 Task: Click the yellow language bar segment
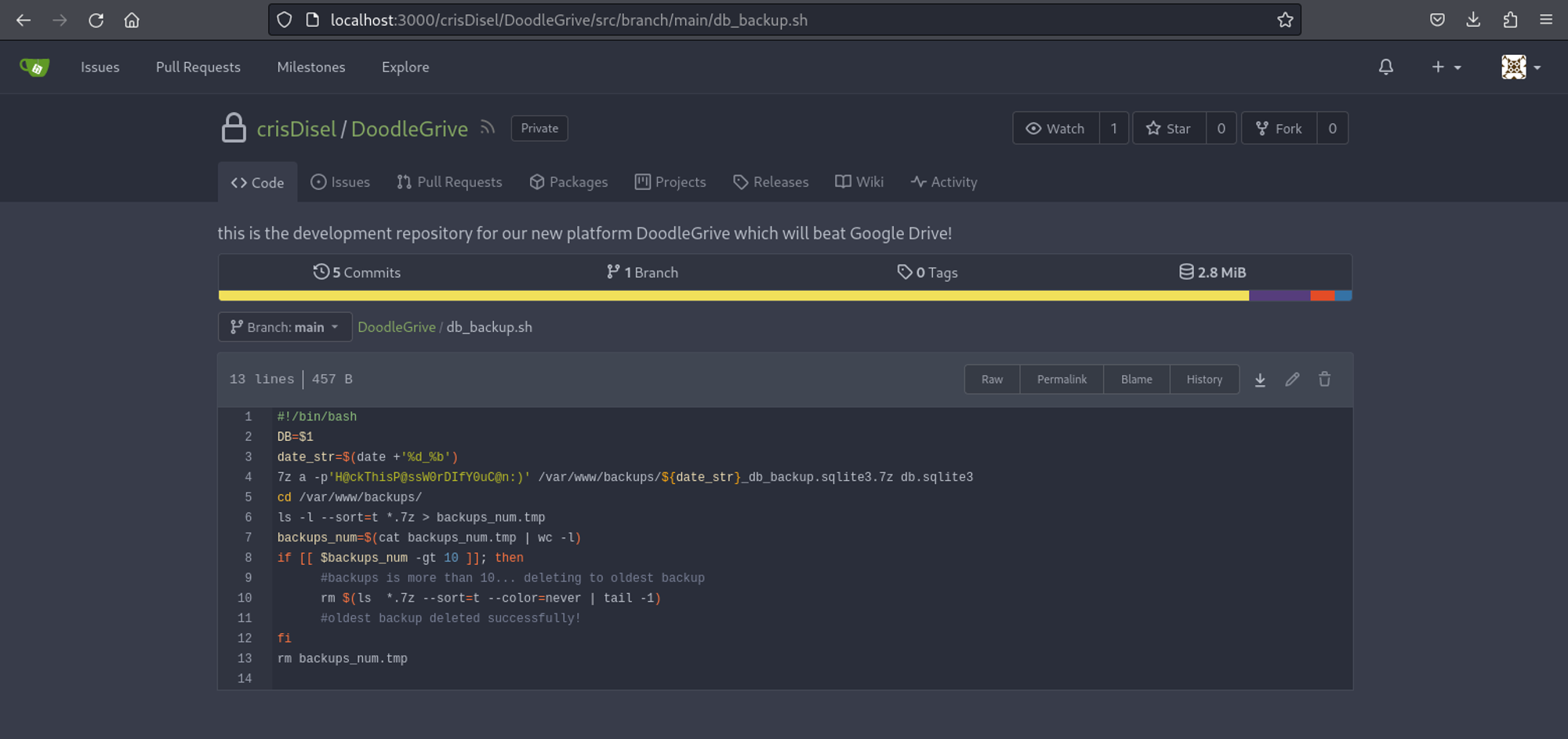pyautogui.click(x=733, y=296)
